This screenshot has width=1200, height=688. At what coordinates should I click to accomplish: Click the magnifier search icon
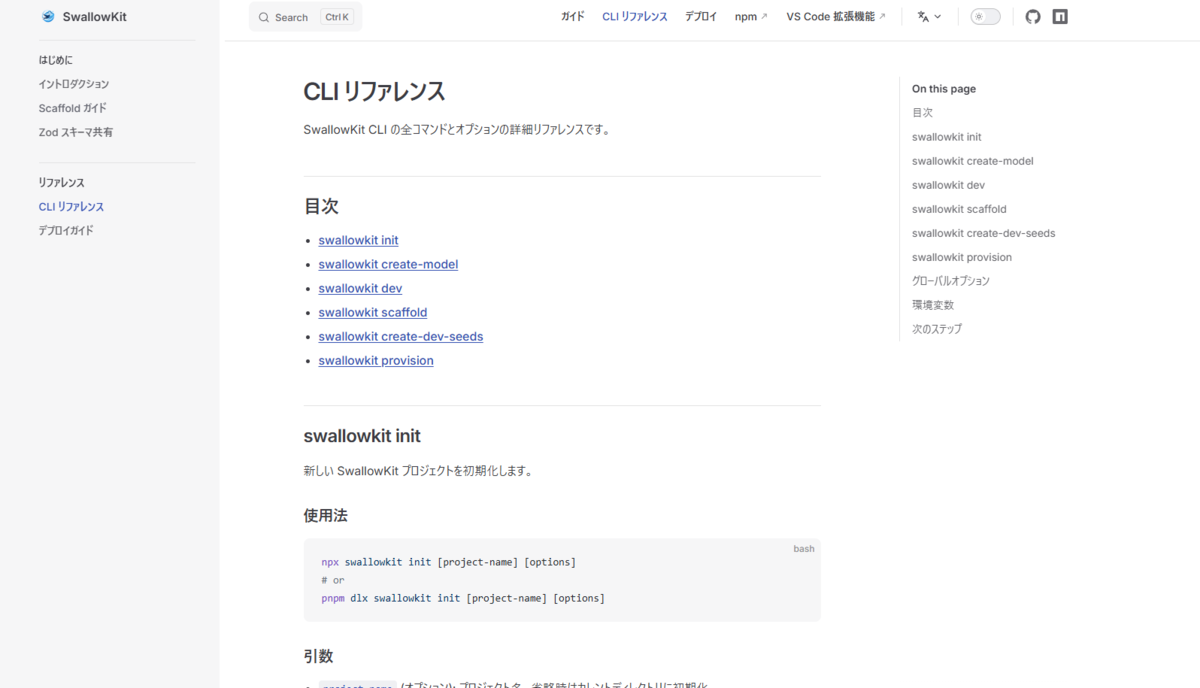(x=264, y=17)
